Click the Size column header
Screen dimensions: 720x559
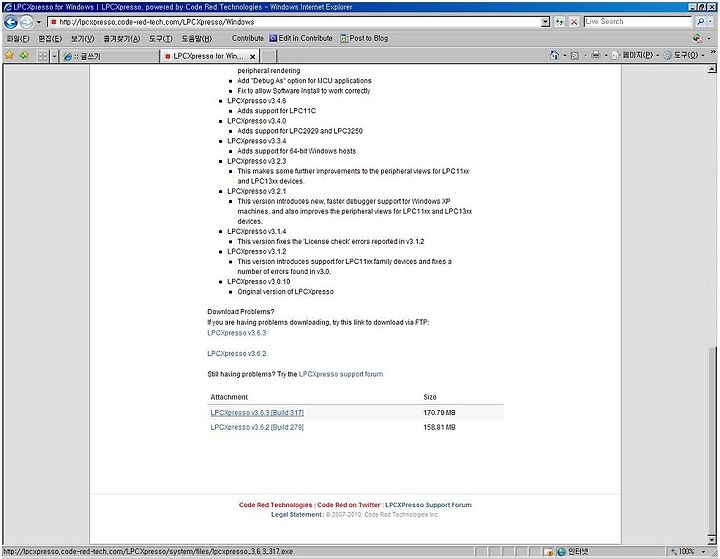point(430,397)
